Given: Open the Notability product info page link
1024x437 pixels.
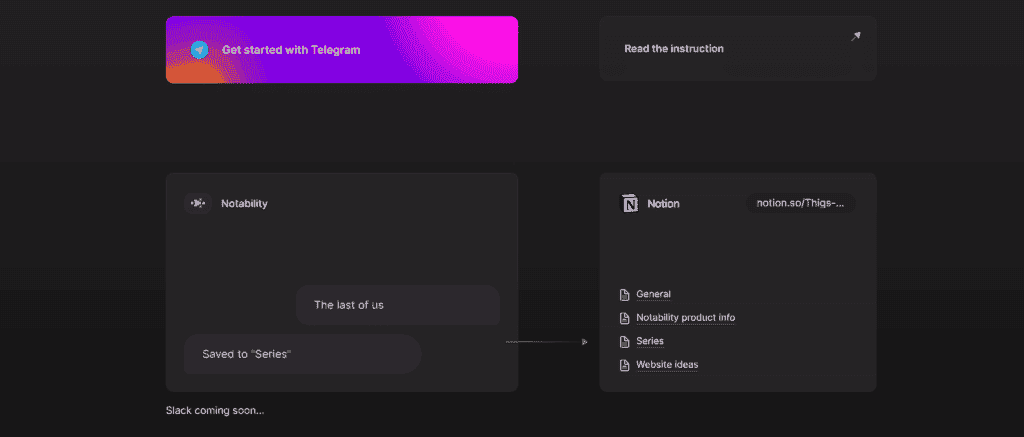Looking at the screenshot, I should click(686, 318).
